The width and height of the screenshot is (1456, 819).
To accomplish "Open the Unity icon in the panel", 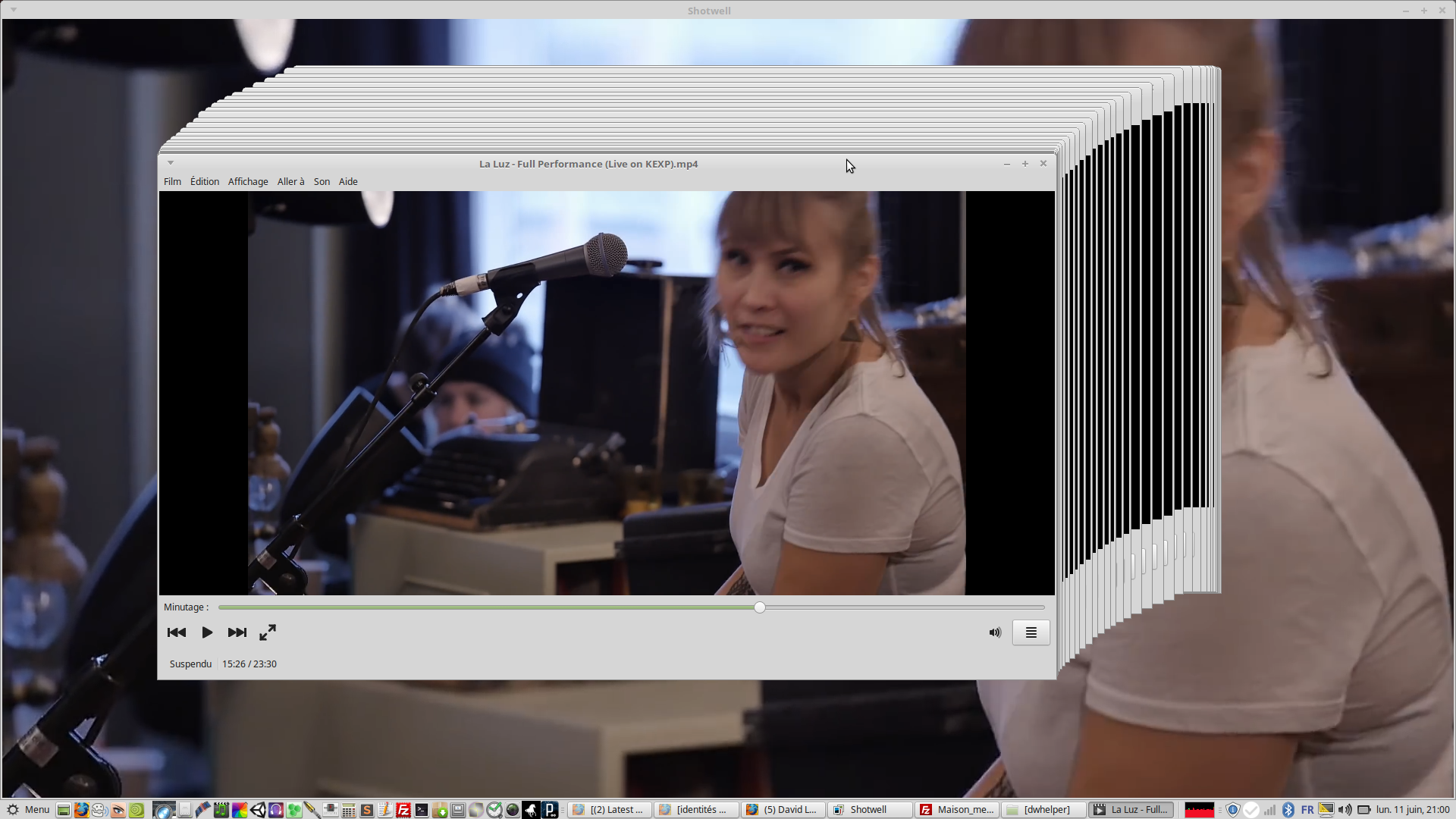I will (258, 810).
